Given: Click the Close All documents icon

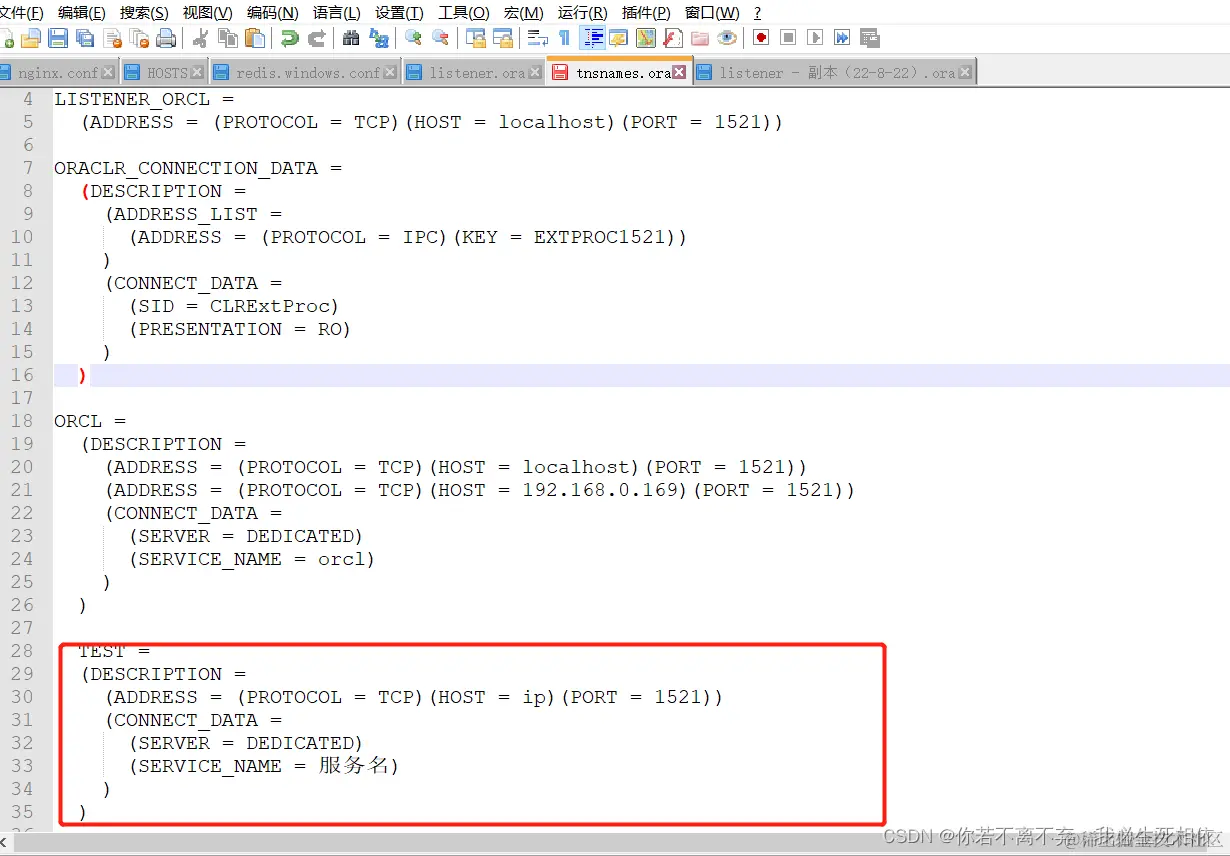Looking at the screenshot, I should 139,38.
